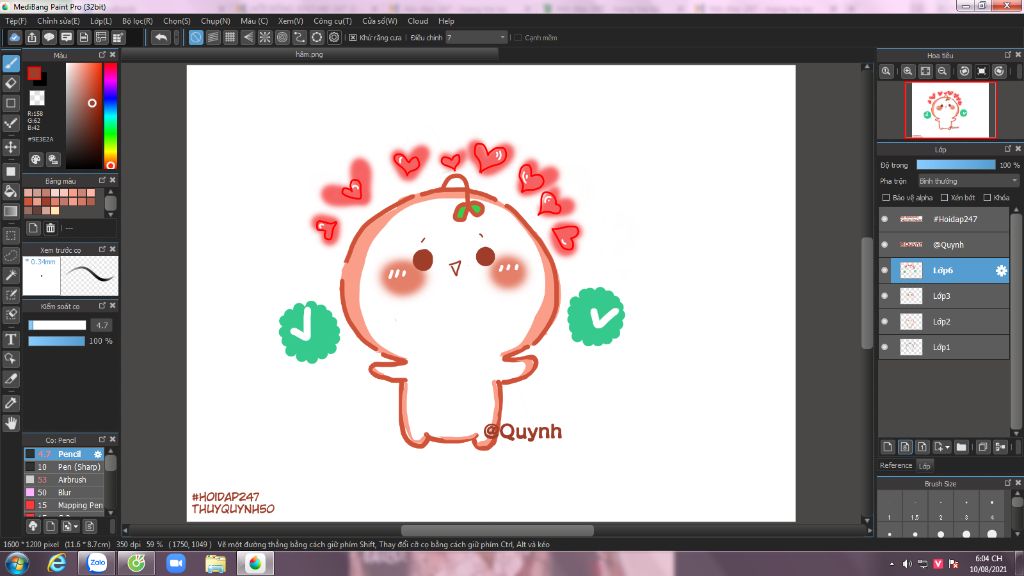Image resolution: width=1024 pixels, height=576 pixels.
Task: Select Airbrush brush
Action: coord(64,479)
